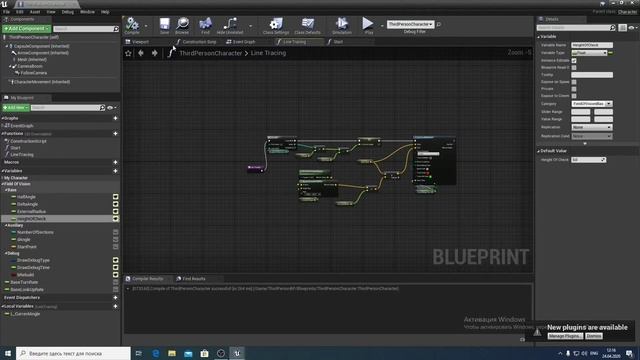The width and height of the screenshot is (640, 360).
Task: Open Hide Unrelated options dropdown arrow
Action: pos(250,26)
